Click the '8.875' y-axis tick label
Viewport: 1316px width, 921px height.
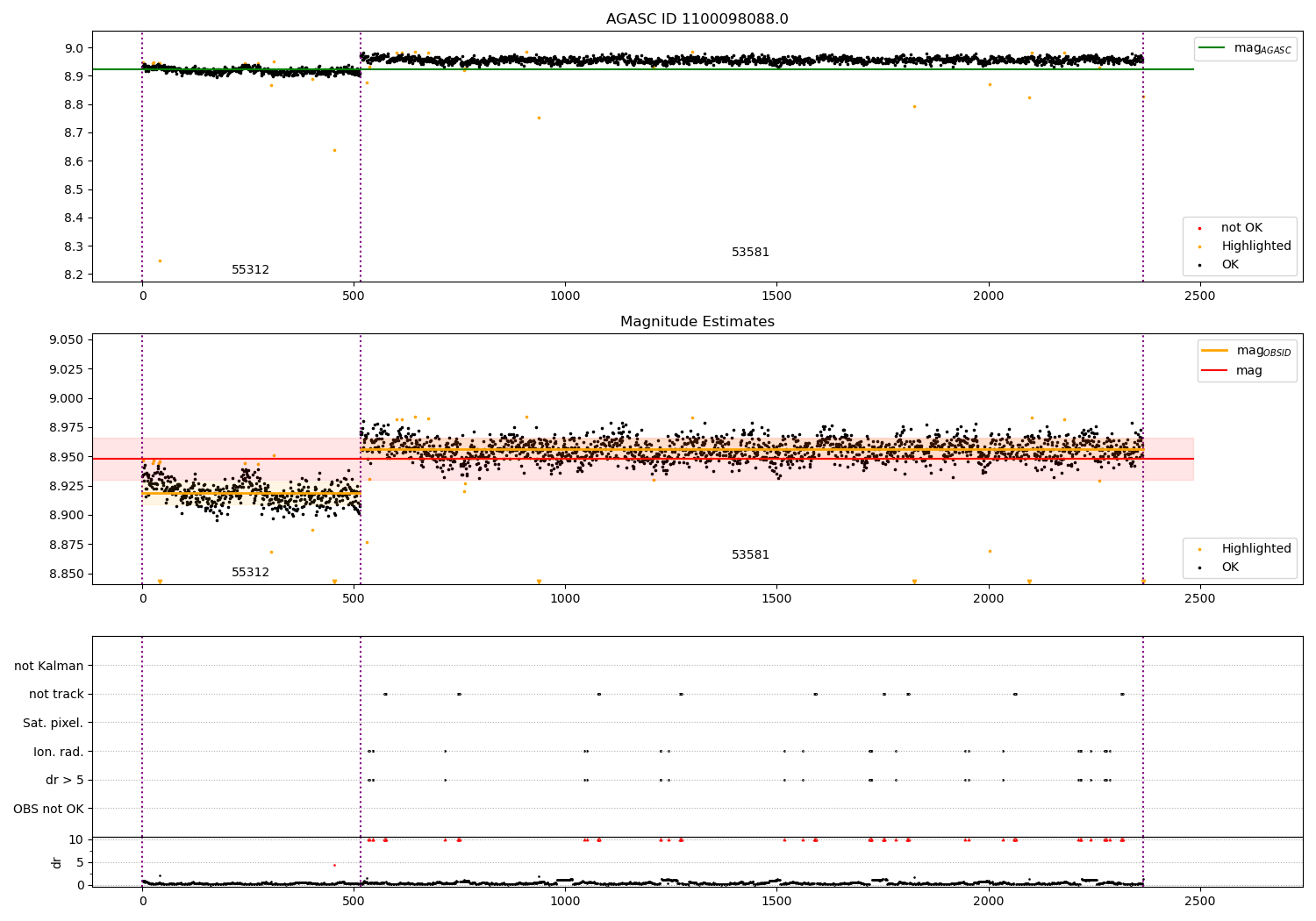(x=66, y=545)
